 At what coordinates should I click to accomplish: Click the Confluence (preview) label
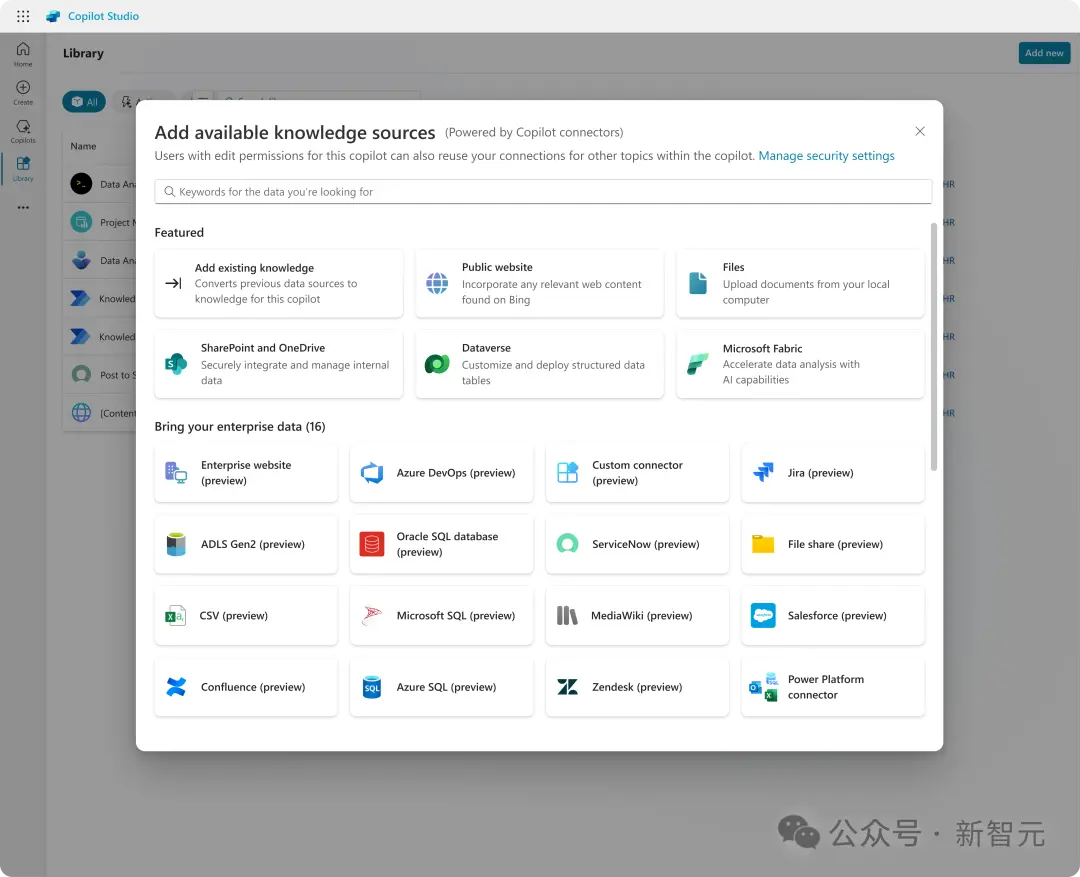pos(253,687)
